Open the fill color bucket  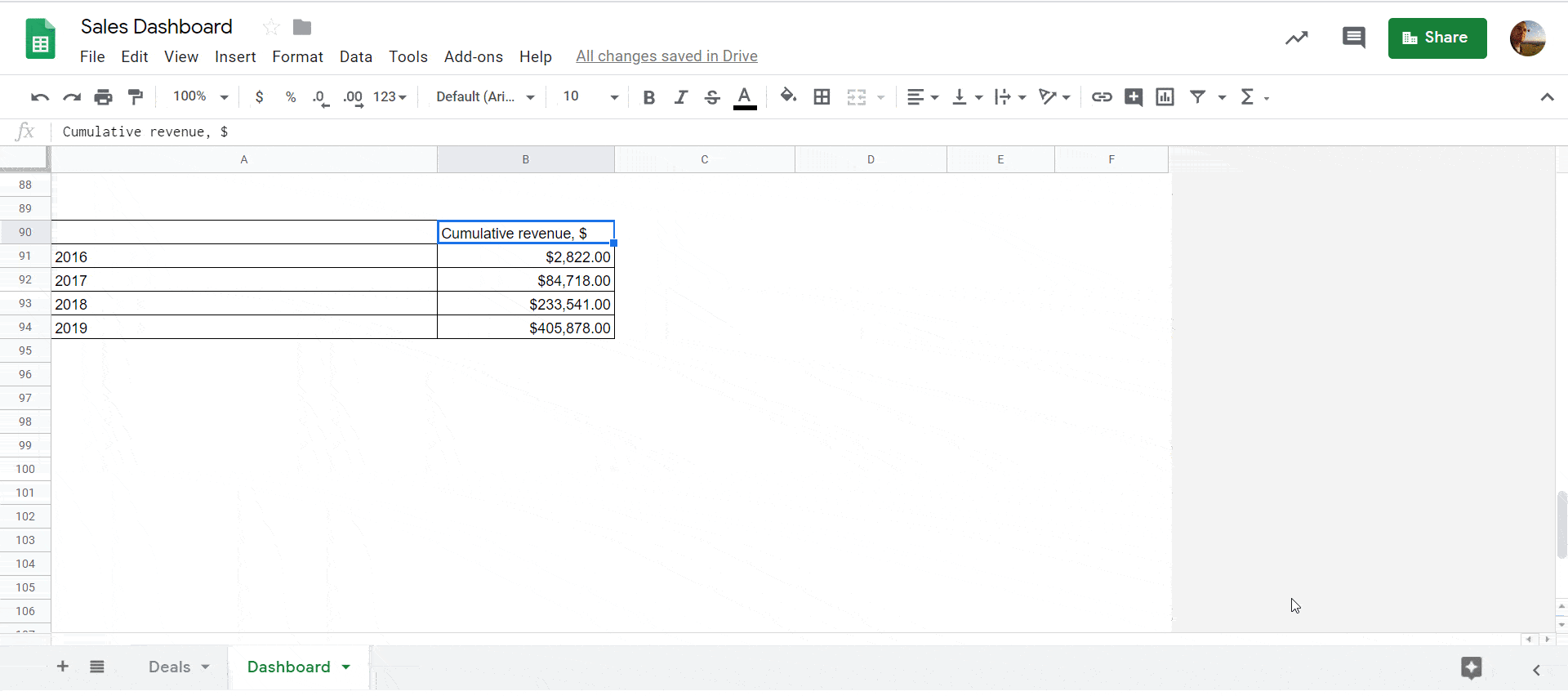tap(788, 96)
